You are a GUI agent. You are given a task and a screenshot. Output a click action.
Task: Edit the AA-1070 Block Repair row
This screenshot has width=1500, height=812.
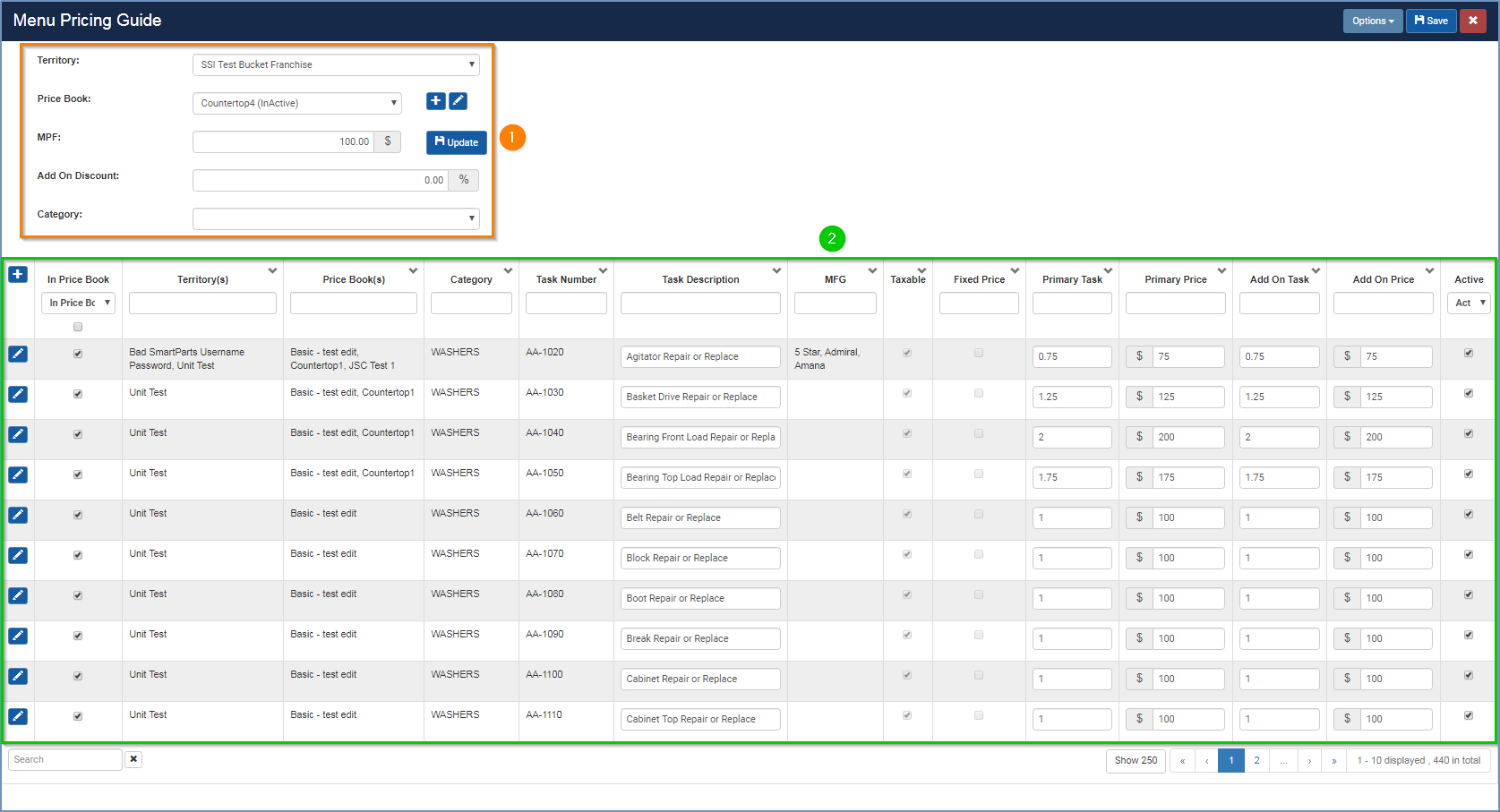pos(18,555)
